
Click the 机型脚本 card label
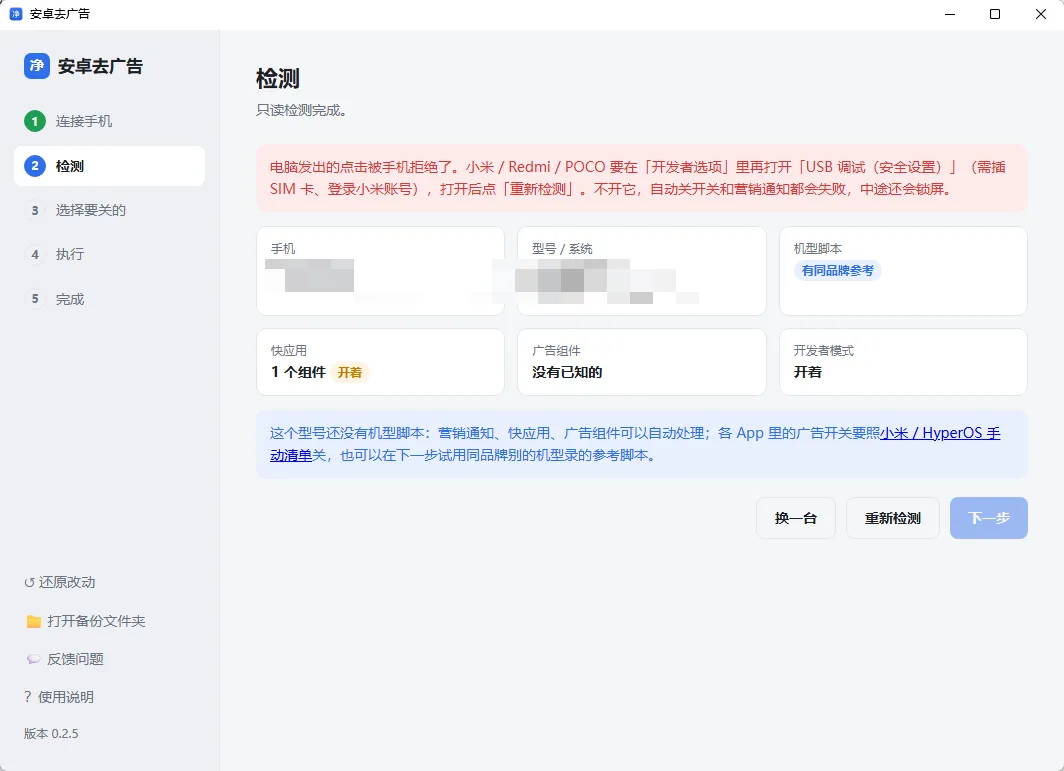818,248
